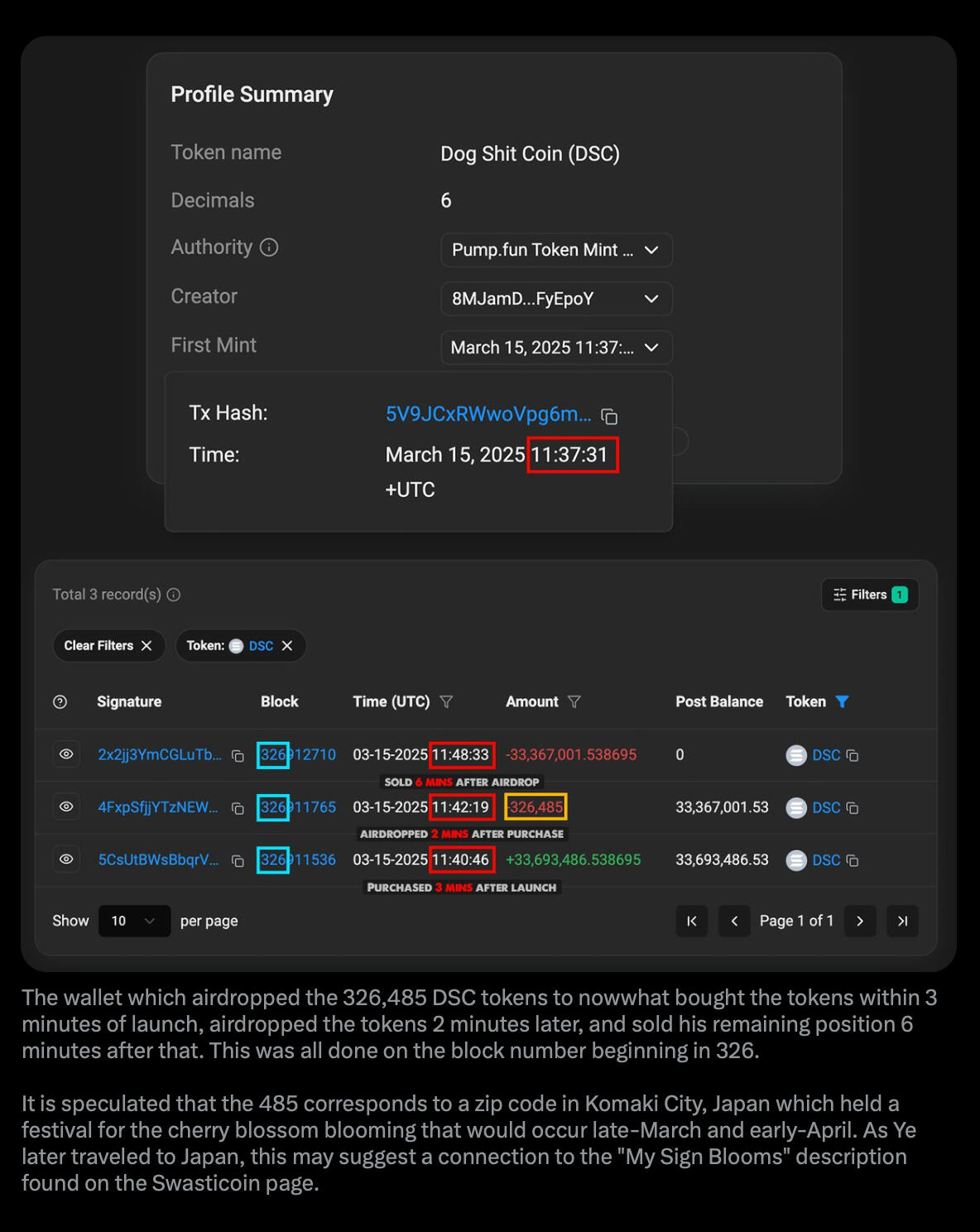Viewport: 980px width, 1232px height.
Task: Click the Clear Filters button
Action: 108,646
